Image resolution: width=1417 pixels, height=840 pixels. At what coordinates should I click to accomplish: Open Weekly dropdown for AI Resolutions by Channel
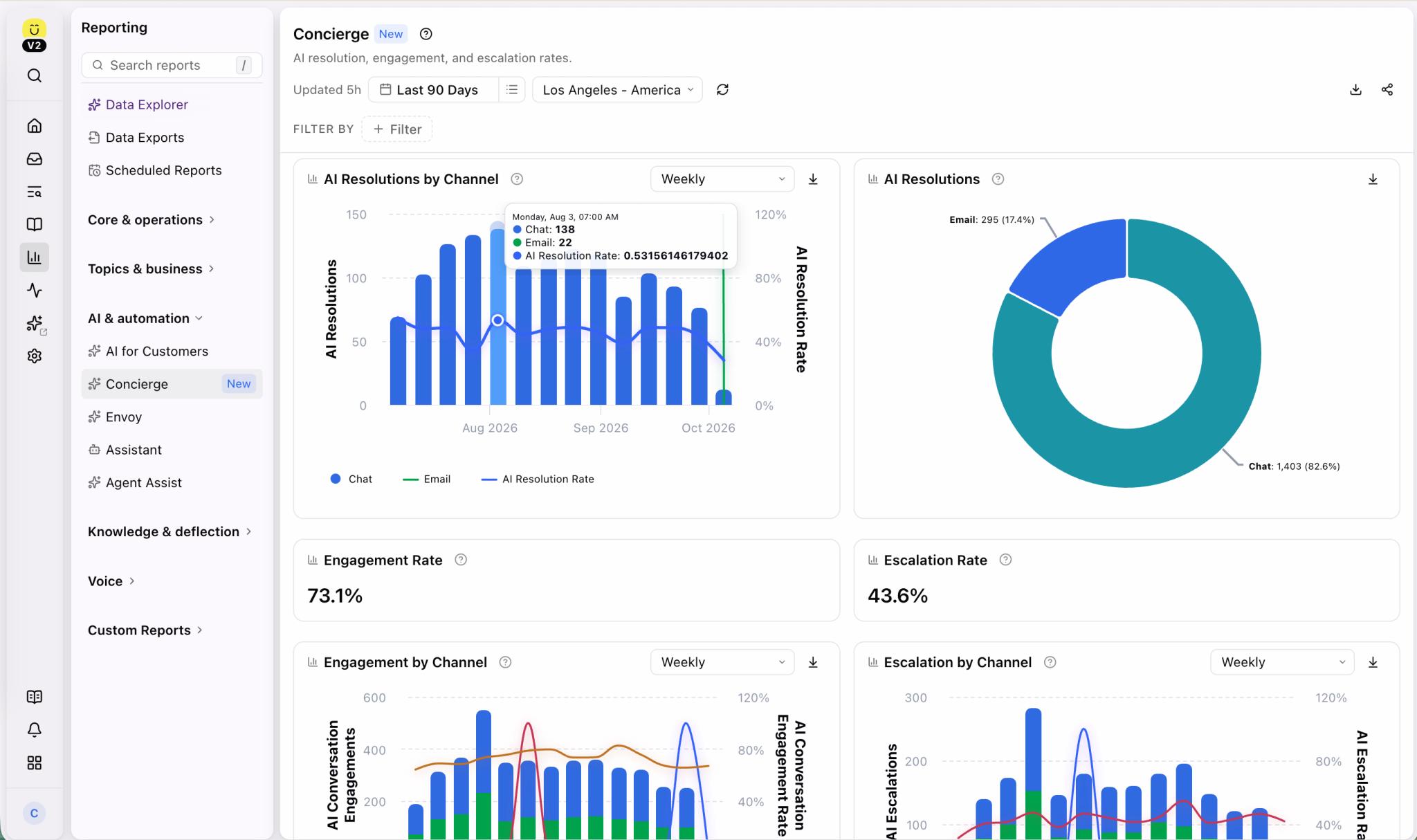pyautogui.click(x=722, y=179)
